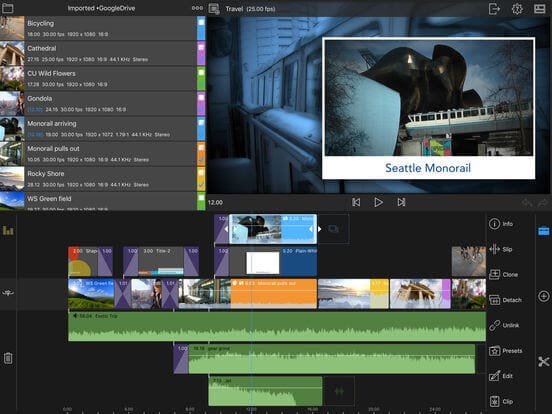Split the clip with scissors icon
Image resolution: width=552 pixels, height=414 pixels.
tap(544, 362)
